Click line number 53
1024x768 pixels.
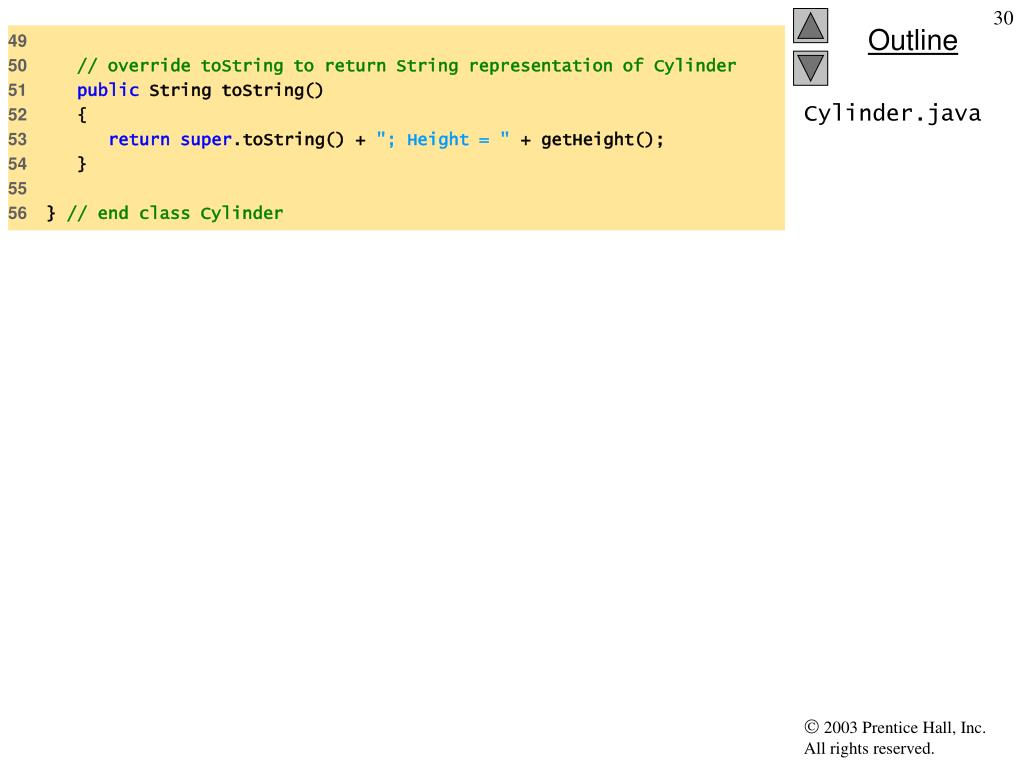(18, 140)
